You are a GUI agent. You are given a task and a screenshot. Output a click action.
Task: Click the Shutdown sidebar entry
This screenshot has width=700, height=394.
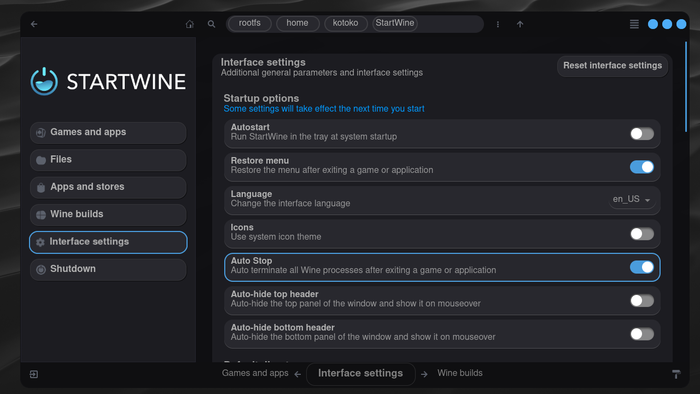pos(108,269)
